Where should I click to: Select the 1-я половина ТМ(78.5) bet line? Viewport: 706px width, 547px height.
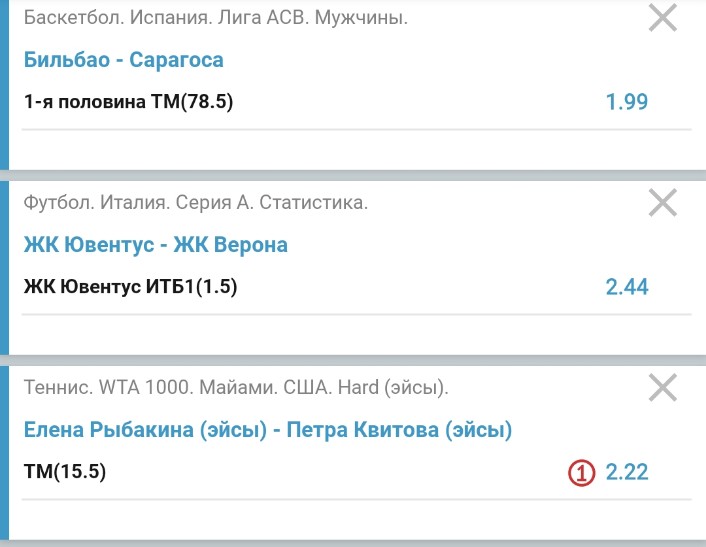point(128,102)
